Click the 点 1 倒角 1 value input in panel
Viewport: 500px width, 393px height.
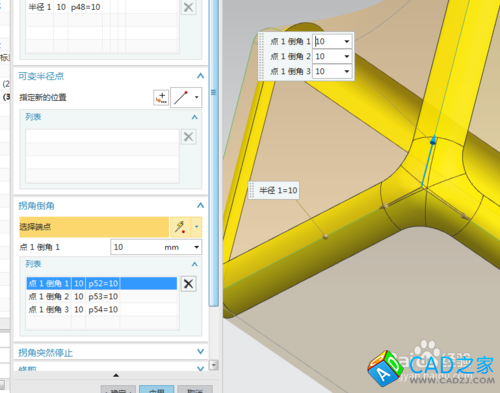click(x=137, y=247)
